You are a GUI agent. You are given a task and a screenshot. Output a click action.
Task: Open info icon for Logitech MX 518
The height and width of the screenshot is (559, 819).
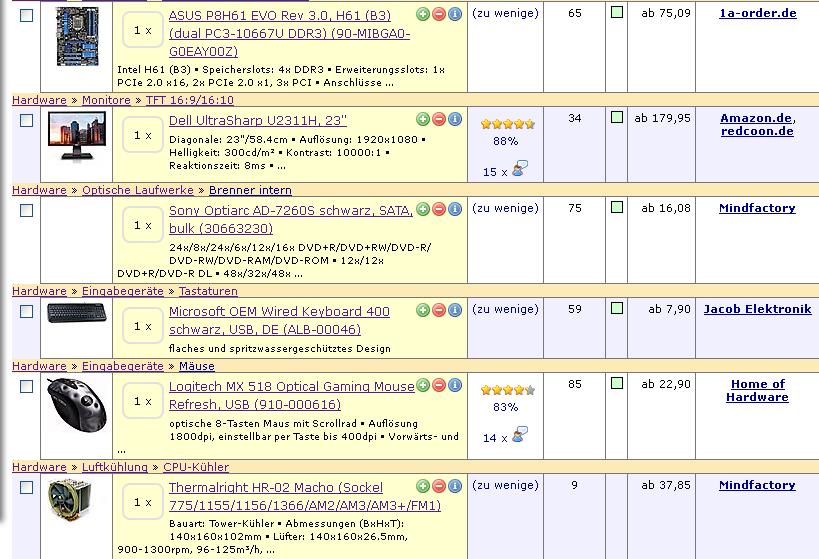[455, 385]
